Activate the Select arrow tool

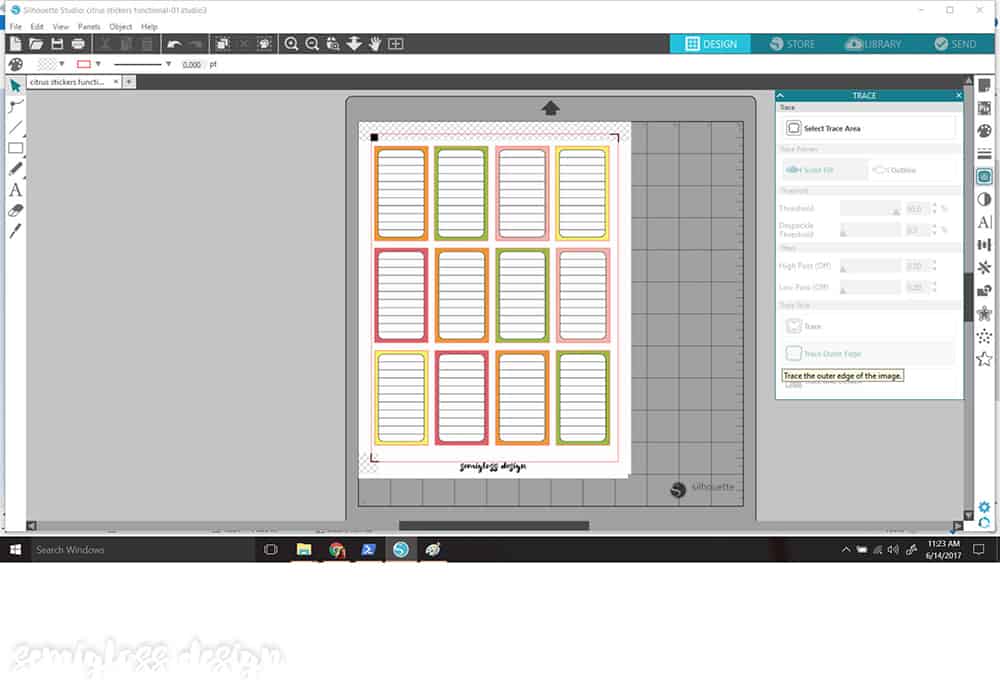(15, 85)
